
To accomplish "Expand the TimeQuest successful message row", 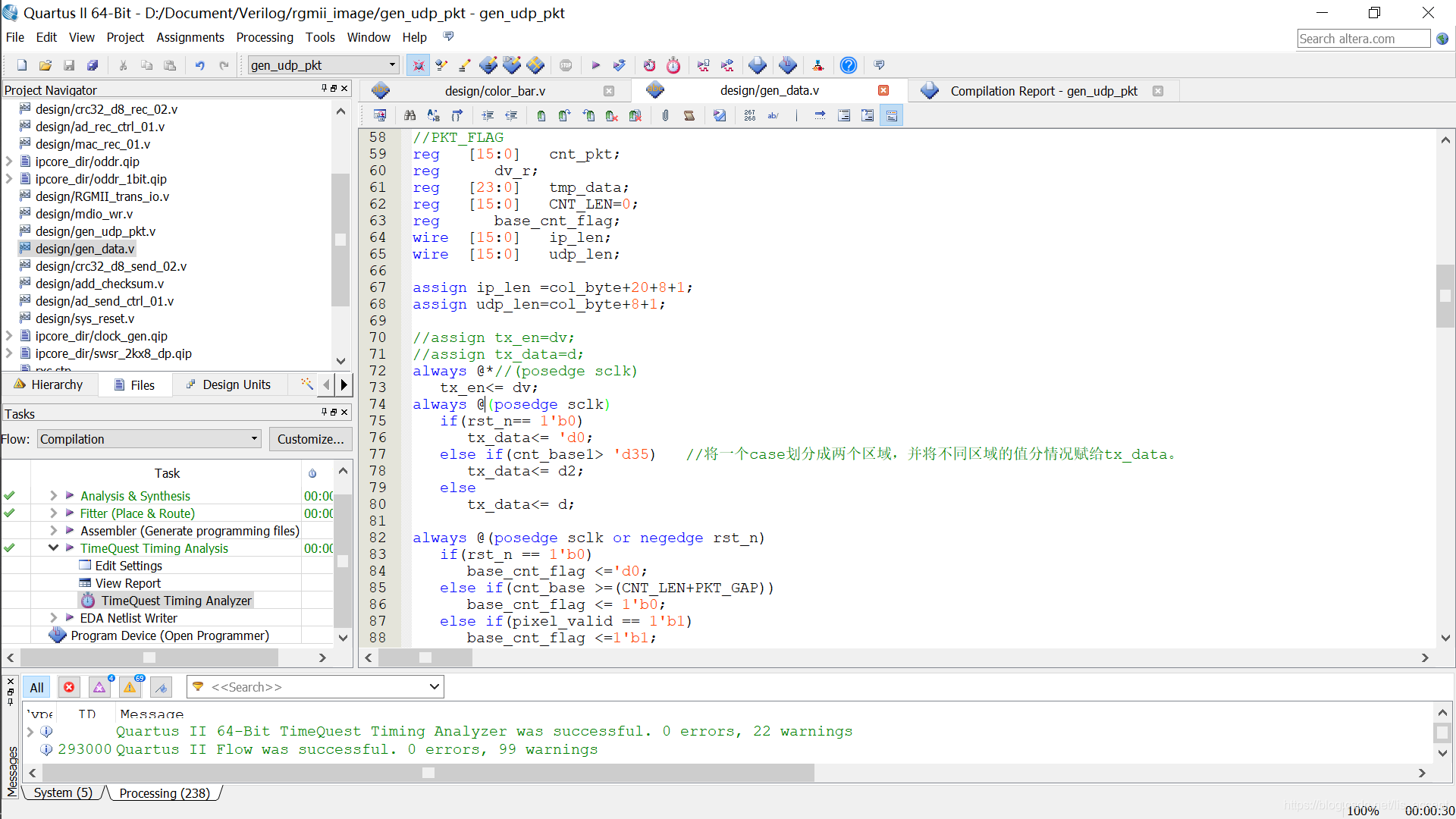I will point(30,732).
